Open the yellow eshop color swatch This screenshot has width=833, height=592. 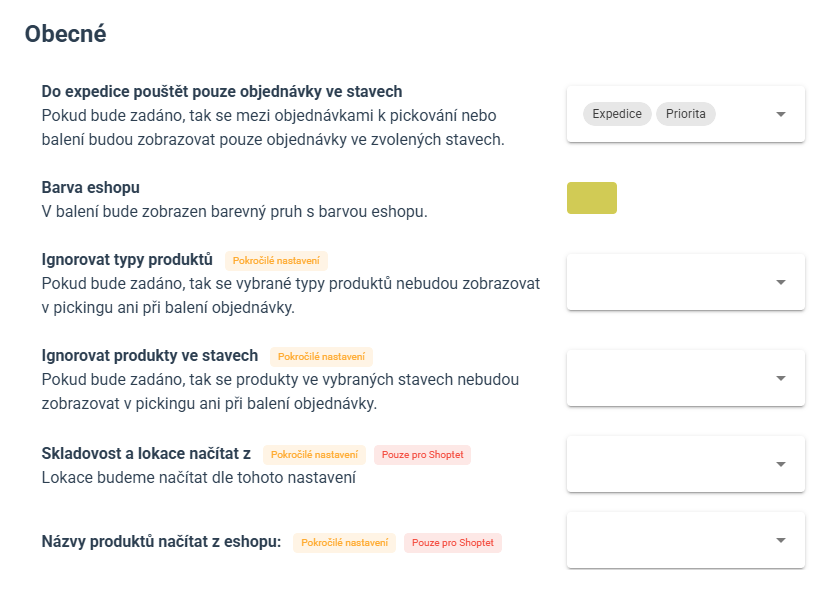[592, 198]
